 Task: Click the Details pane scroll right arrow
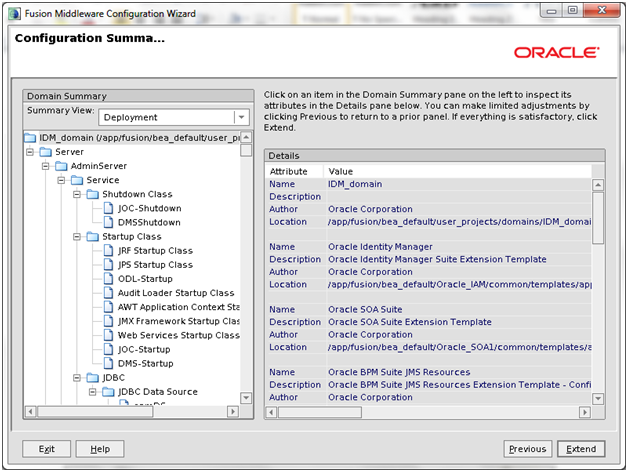click(585, 412)
